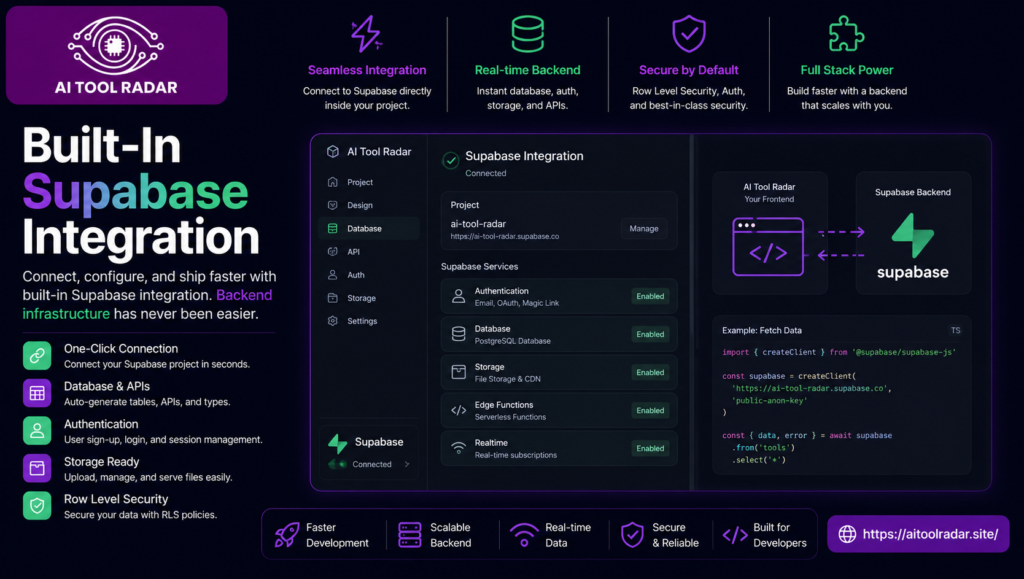Click the Scalable Backend server icon
Viewport: 1024px width, 579px height.
(x=409, y=535)
